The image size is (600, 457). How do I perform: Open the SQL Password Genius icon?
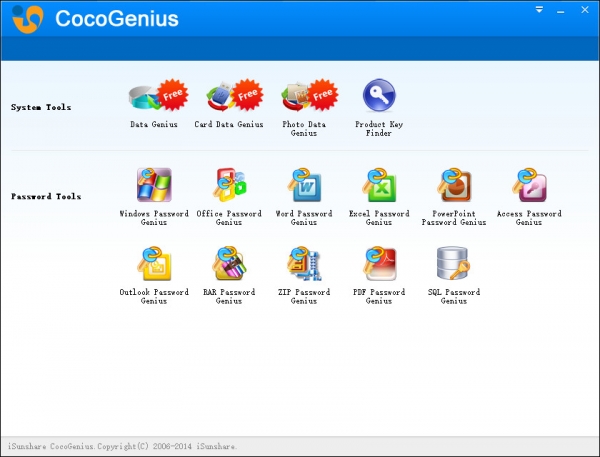pos(453,263)
